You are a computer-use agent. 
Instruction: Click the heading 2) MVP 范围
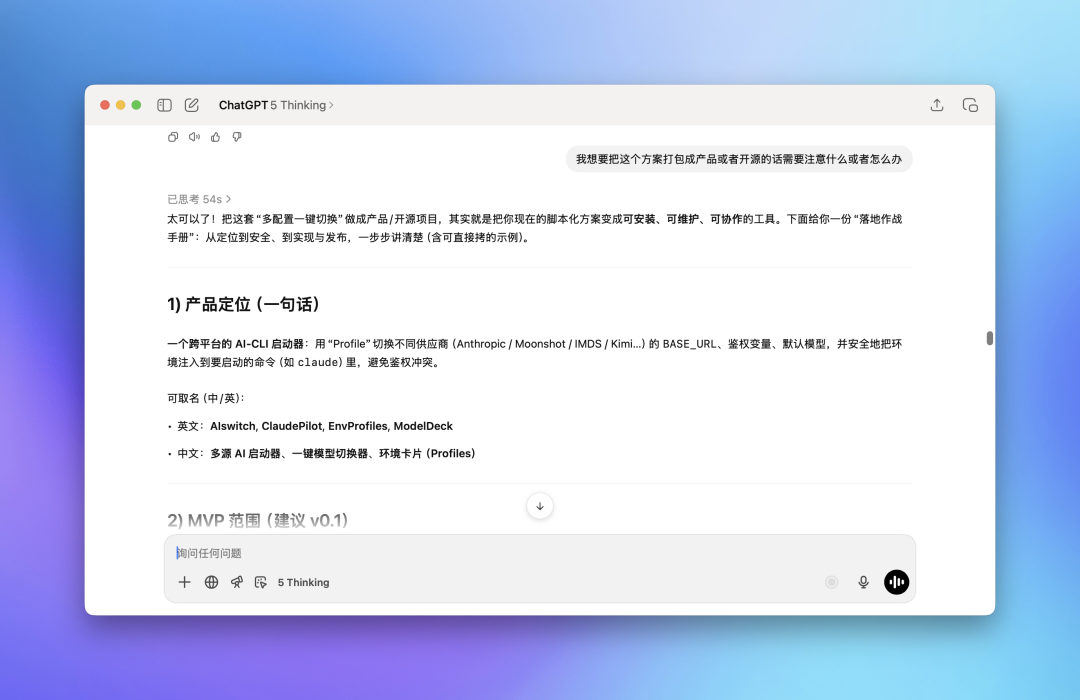[257, 520]
